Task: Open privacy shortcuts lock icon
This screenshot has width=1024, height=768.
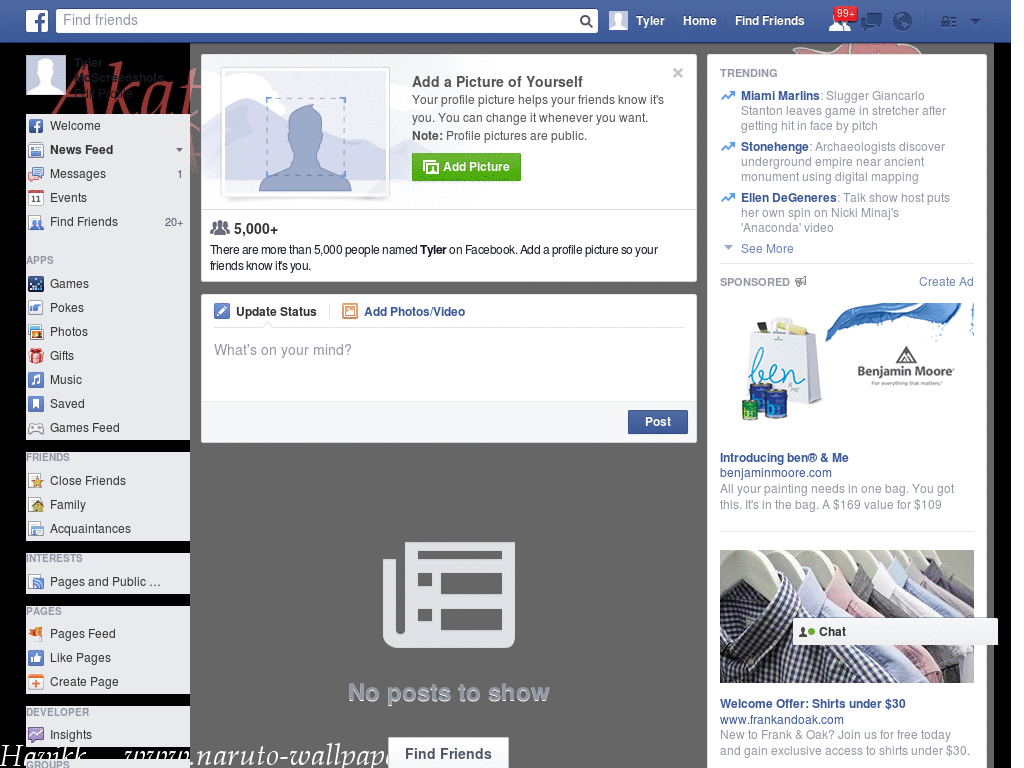Action: pos(948,22)
